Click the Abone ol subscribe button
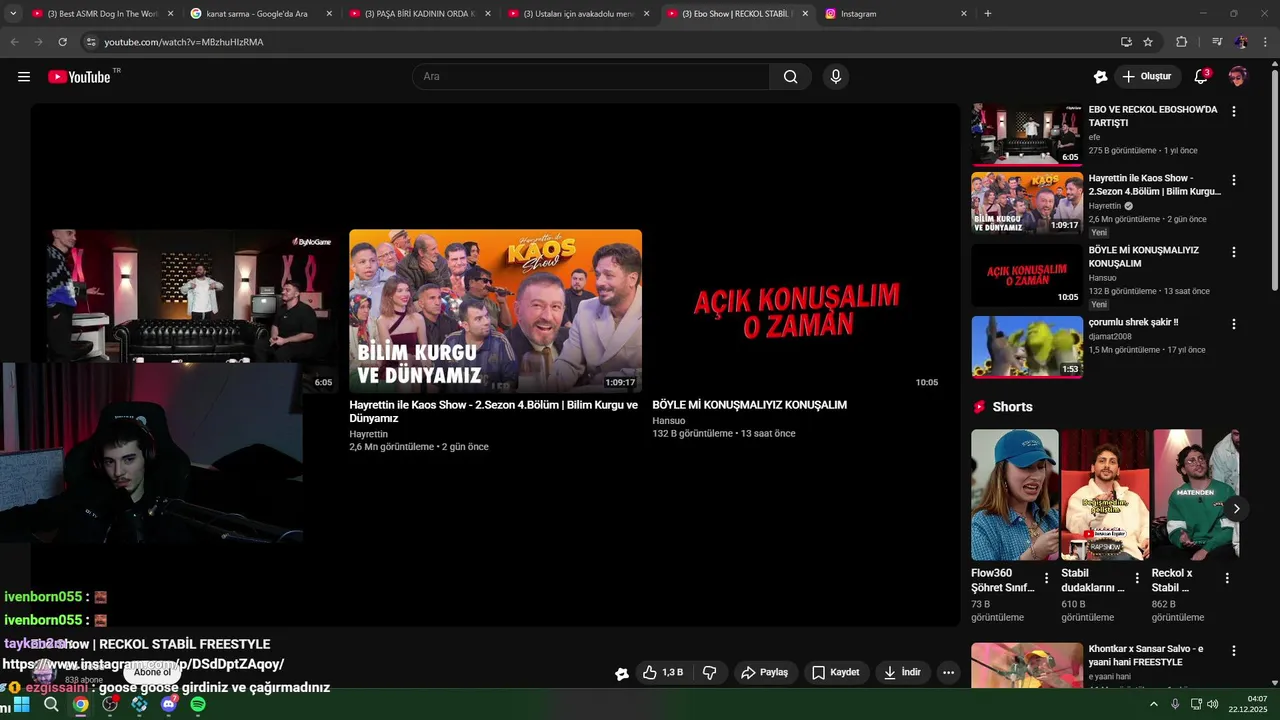 tap(153, 673)
